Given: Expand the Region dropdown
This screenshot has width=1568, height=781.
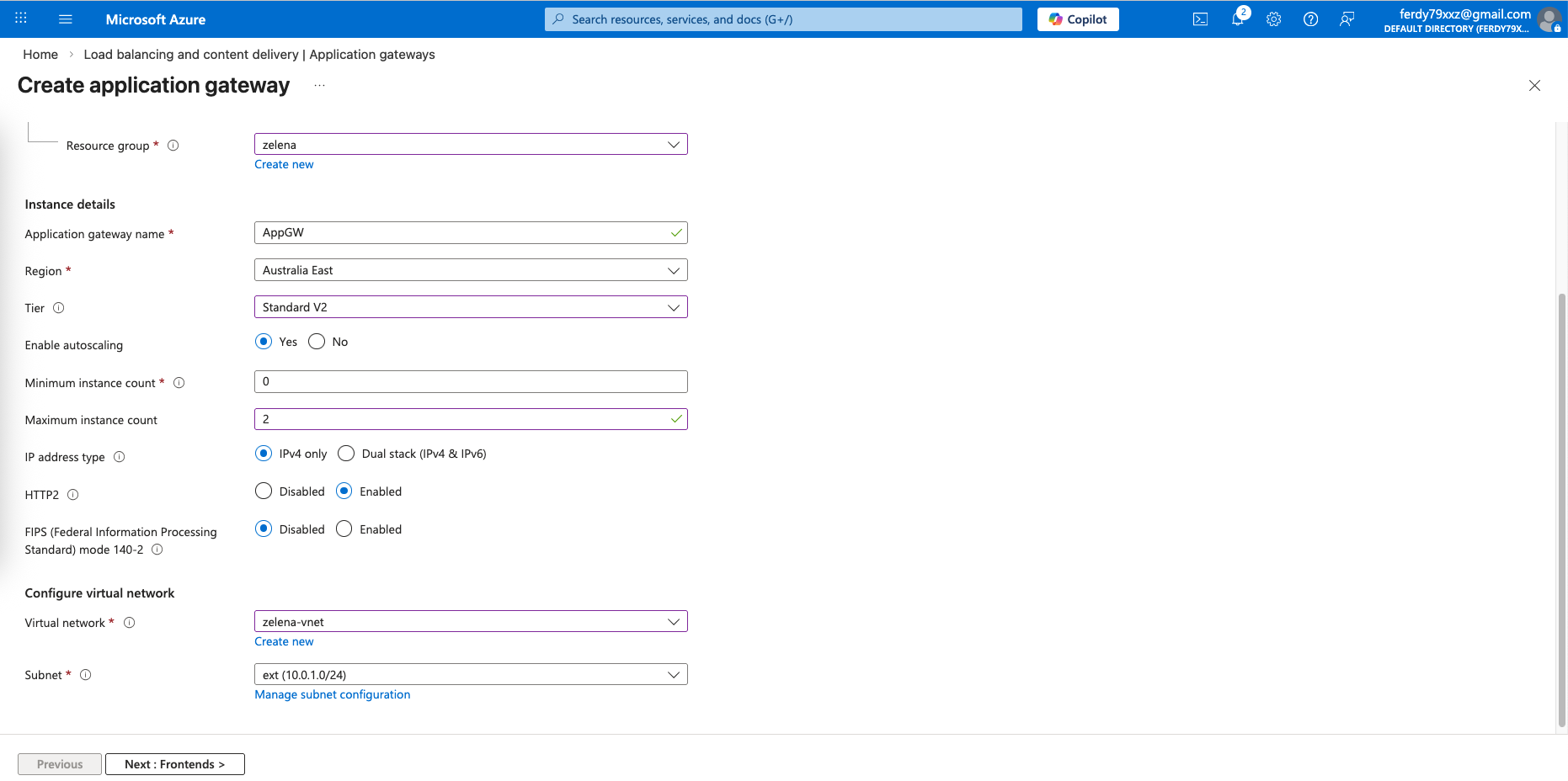Looking at the screenshot, I should point(471,270).
